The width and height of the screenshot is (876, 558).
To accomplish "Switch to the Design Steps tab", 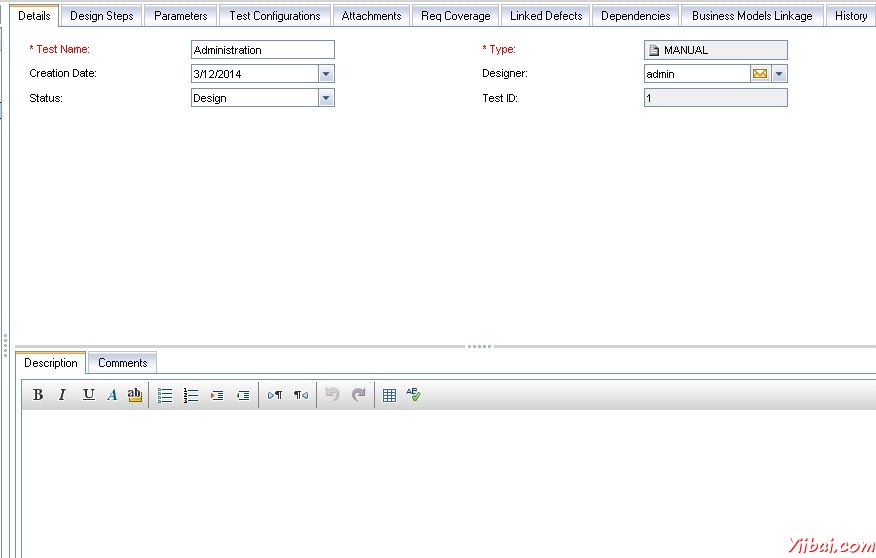I will click(101, 16).
